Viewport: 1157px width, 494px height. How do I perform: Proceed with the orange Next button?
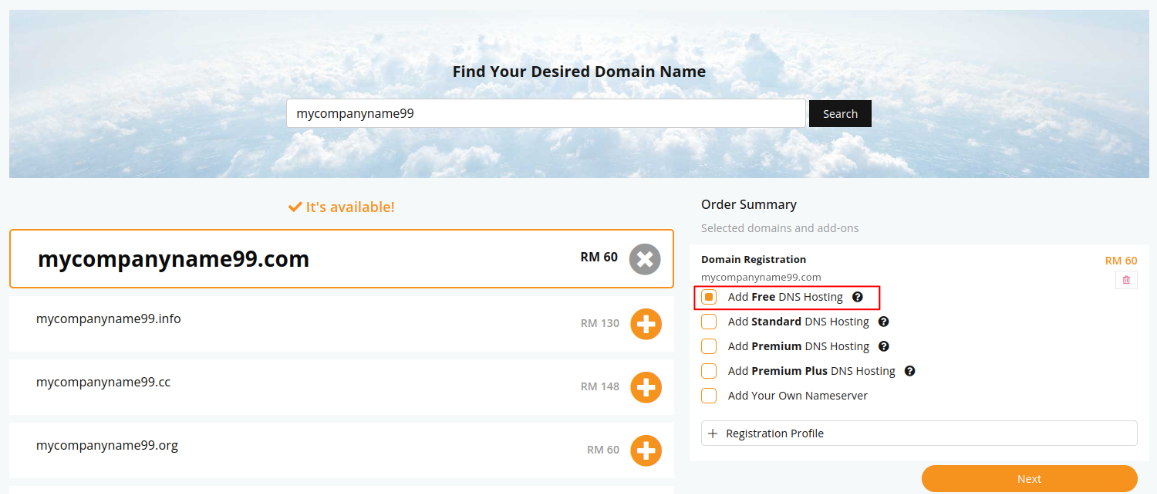[x=1029, y=479]
